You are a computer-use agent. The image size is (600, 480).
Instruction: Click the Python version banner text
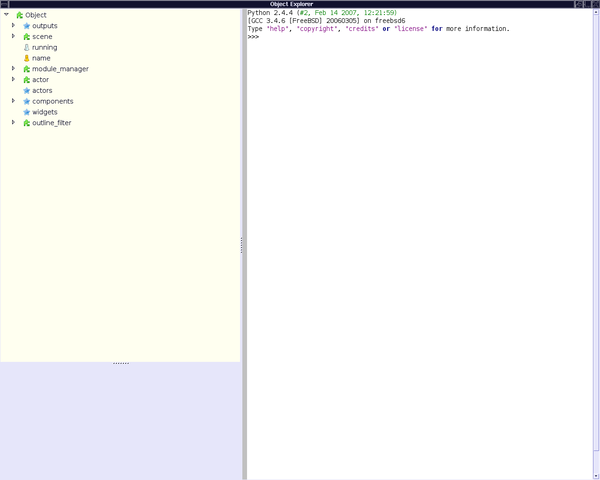(x=322, y=13)
